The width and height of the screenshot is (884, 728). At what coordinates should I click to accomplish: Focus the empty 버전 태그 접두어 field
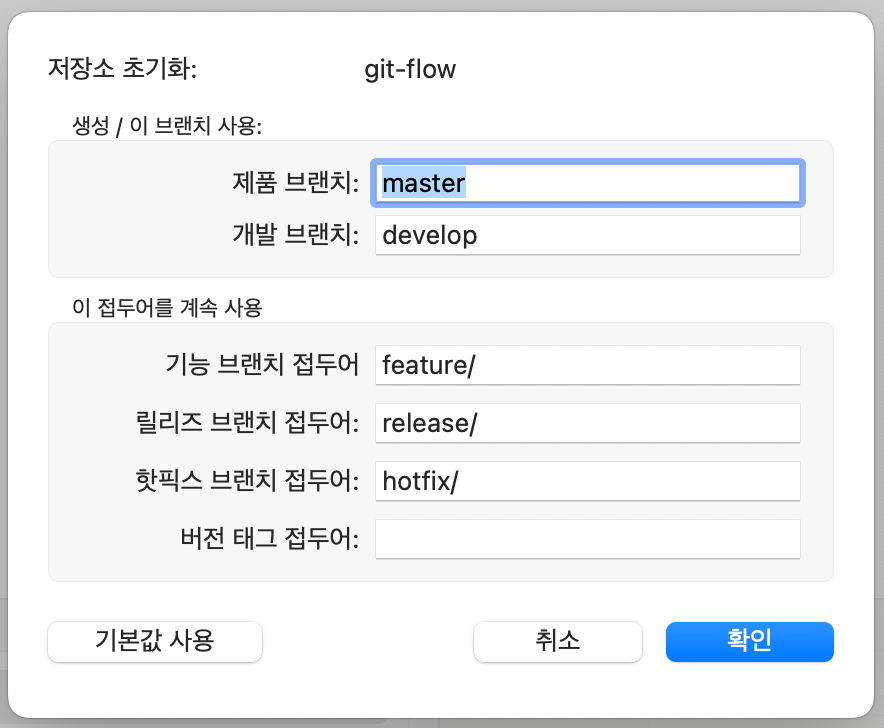[587, 540]
